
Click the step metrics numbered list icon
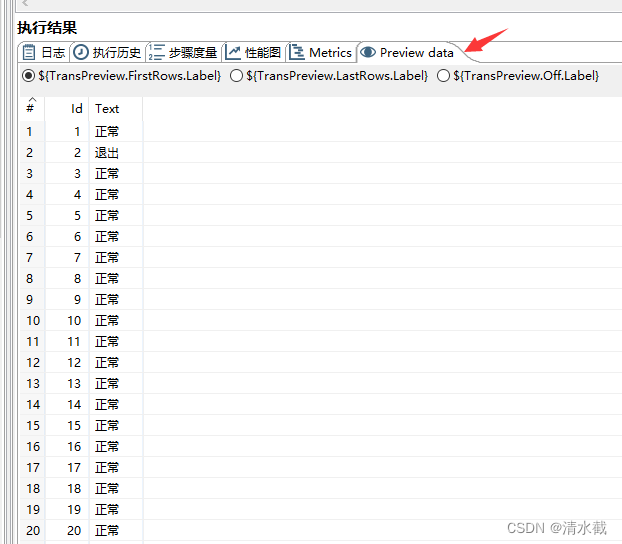click(x=156, y=52)
